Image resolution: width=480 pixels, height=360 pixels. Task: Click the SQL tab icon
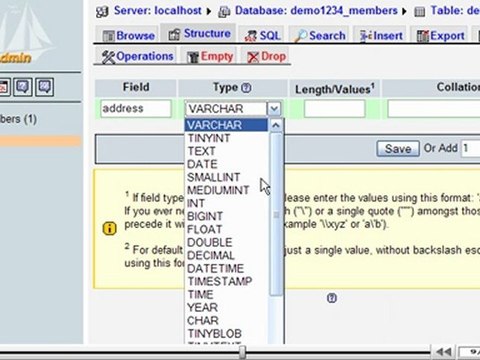point(251,36)
